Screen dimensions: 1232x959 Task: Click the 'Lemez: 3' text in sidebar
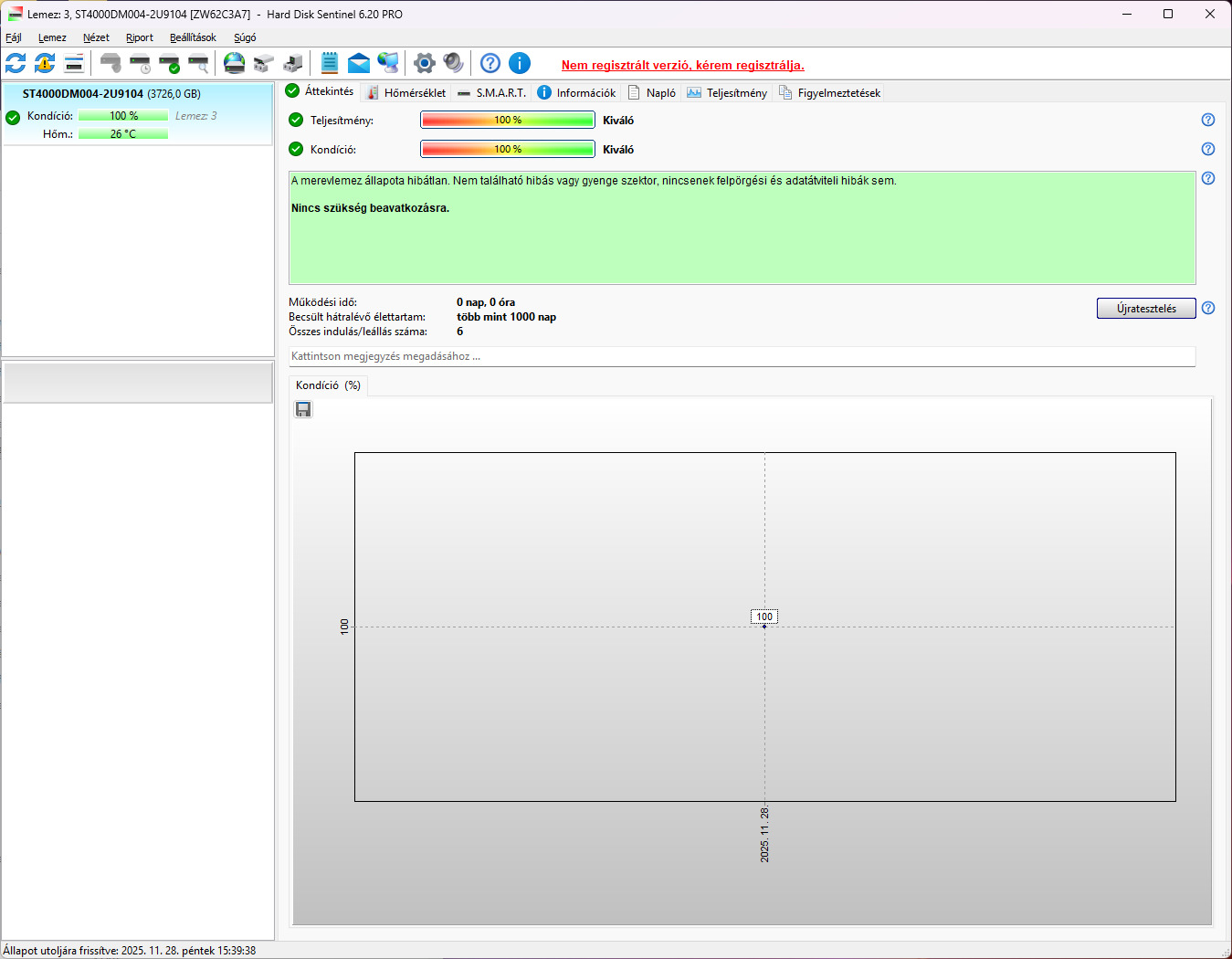(196, 116)
